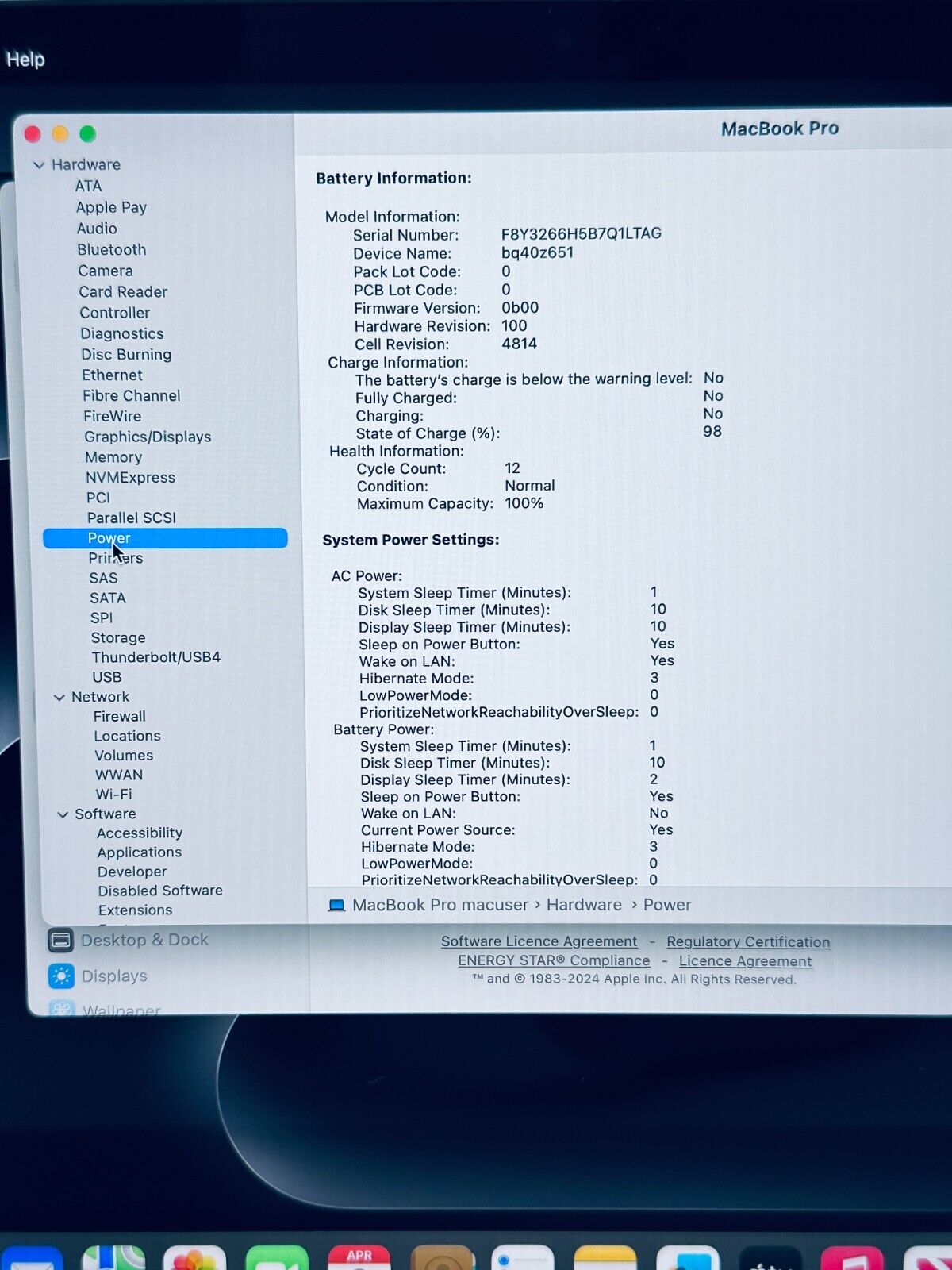Collapse the Software section chevron
This screenshot has width=952, height=1270.
(x=63, y=814)
